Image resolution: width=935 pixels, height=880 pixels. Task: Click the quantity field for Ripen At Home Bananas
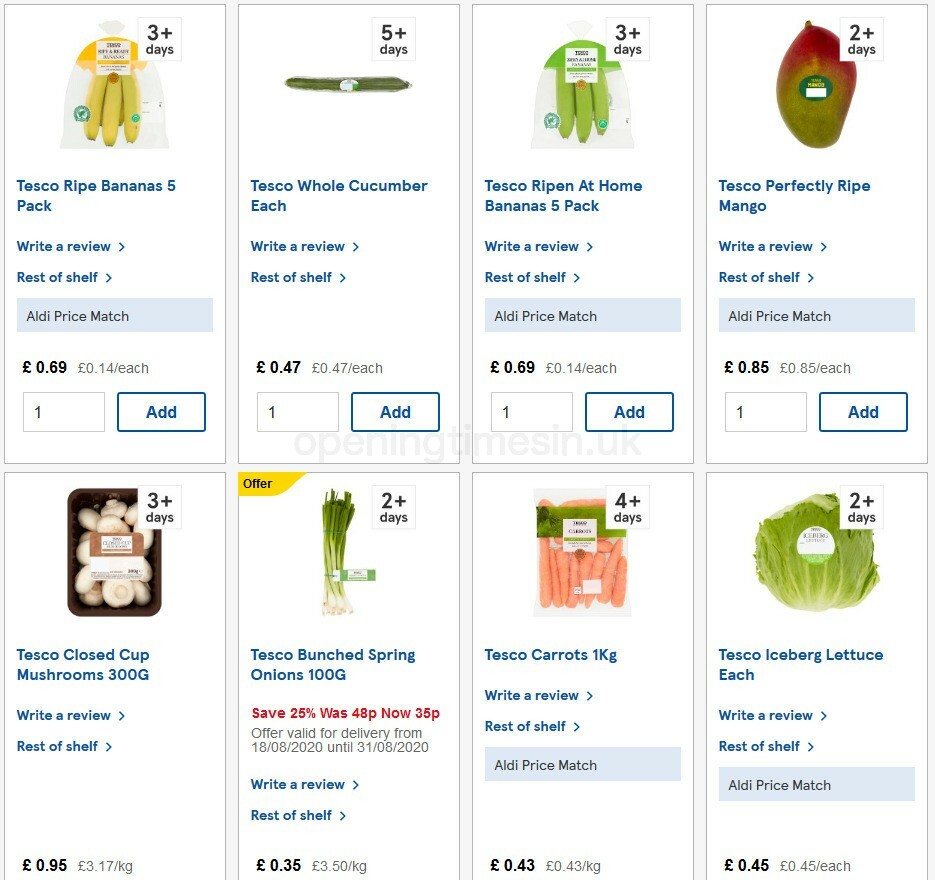point(532,412)
